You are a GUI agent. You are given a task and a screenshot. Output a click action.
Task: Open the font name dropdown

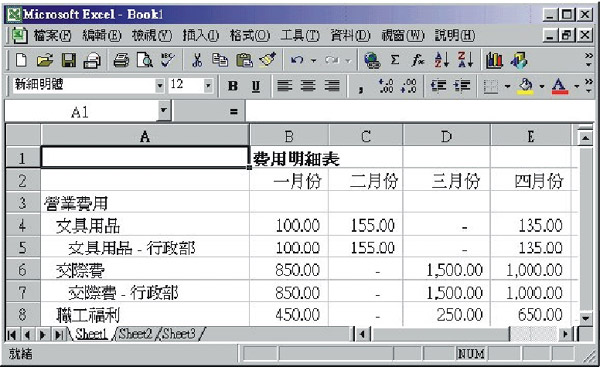(160, 86)
